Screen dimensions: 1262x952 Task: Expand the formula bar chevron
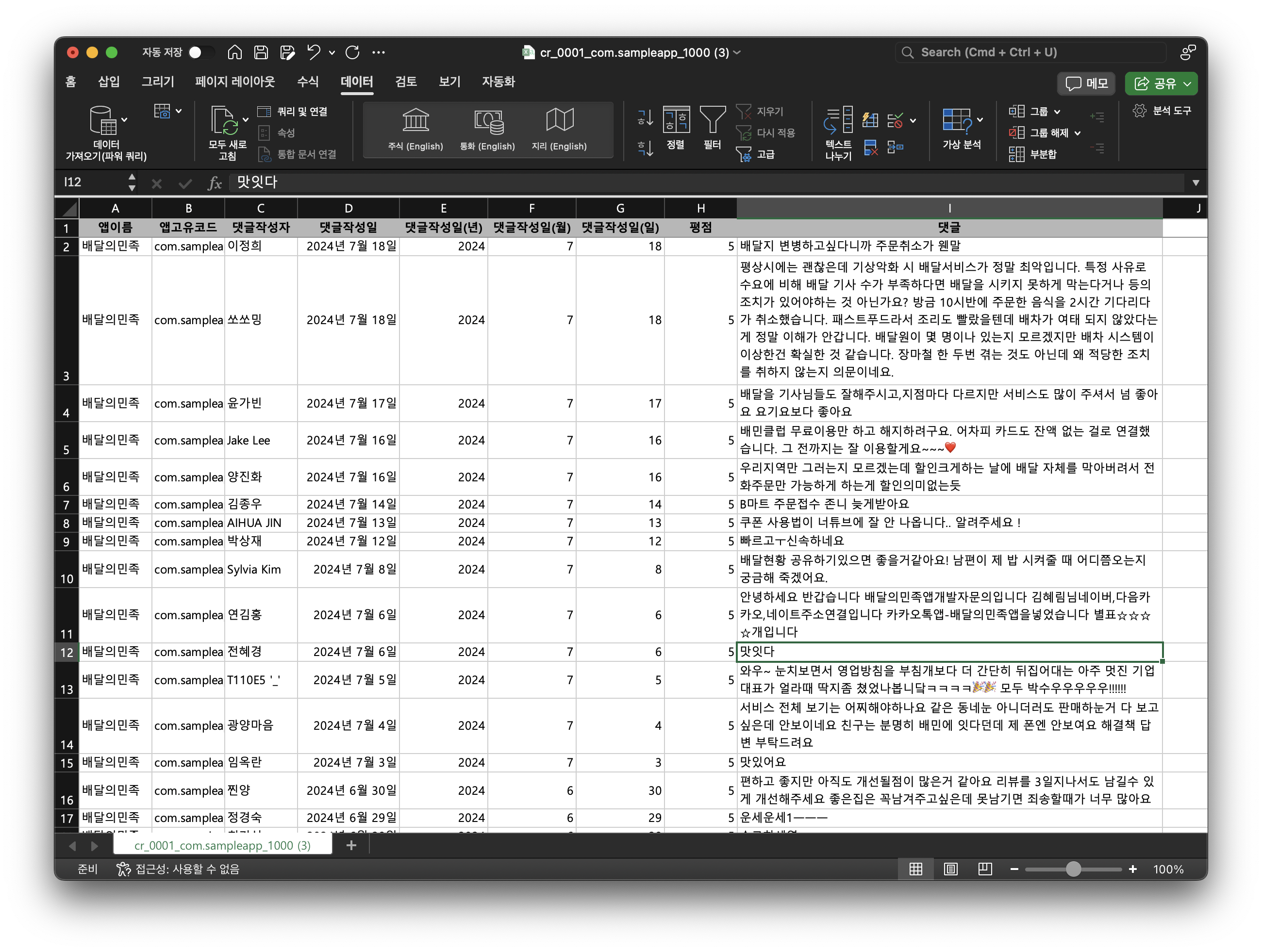pos(1195,182)
